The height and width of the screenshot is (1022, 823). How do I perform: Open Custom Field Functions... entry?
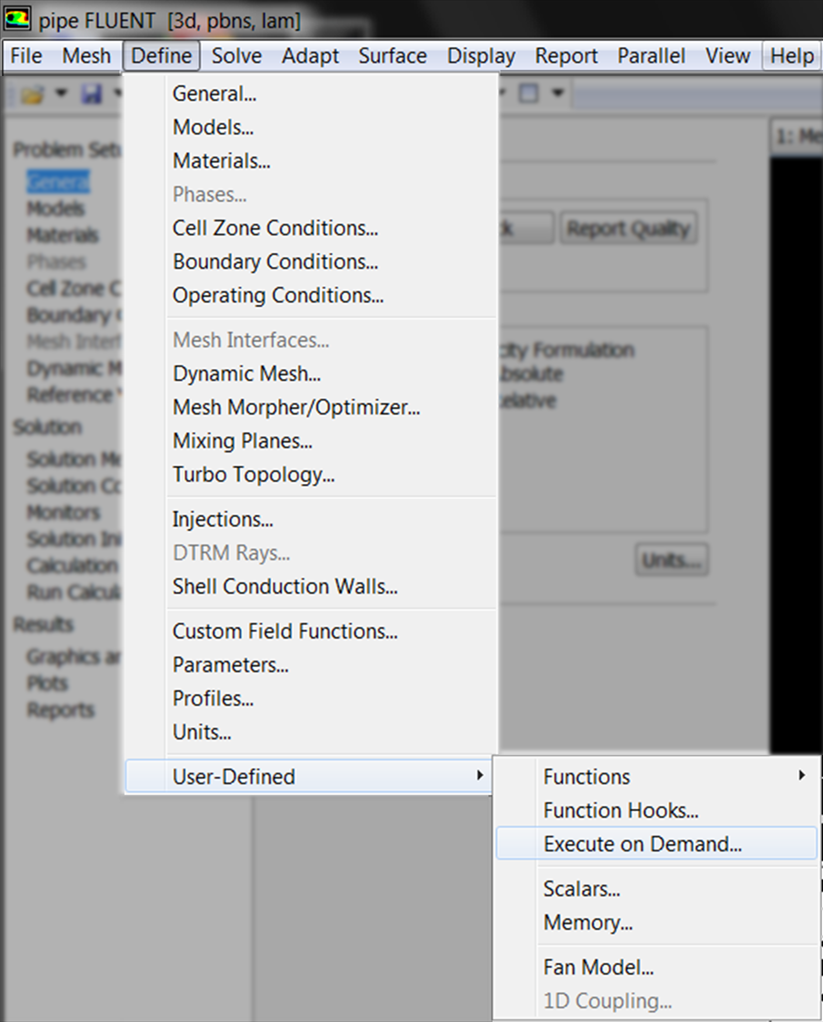[x=310, y=632]
